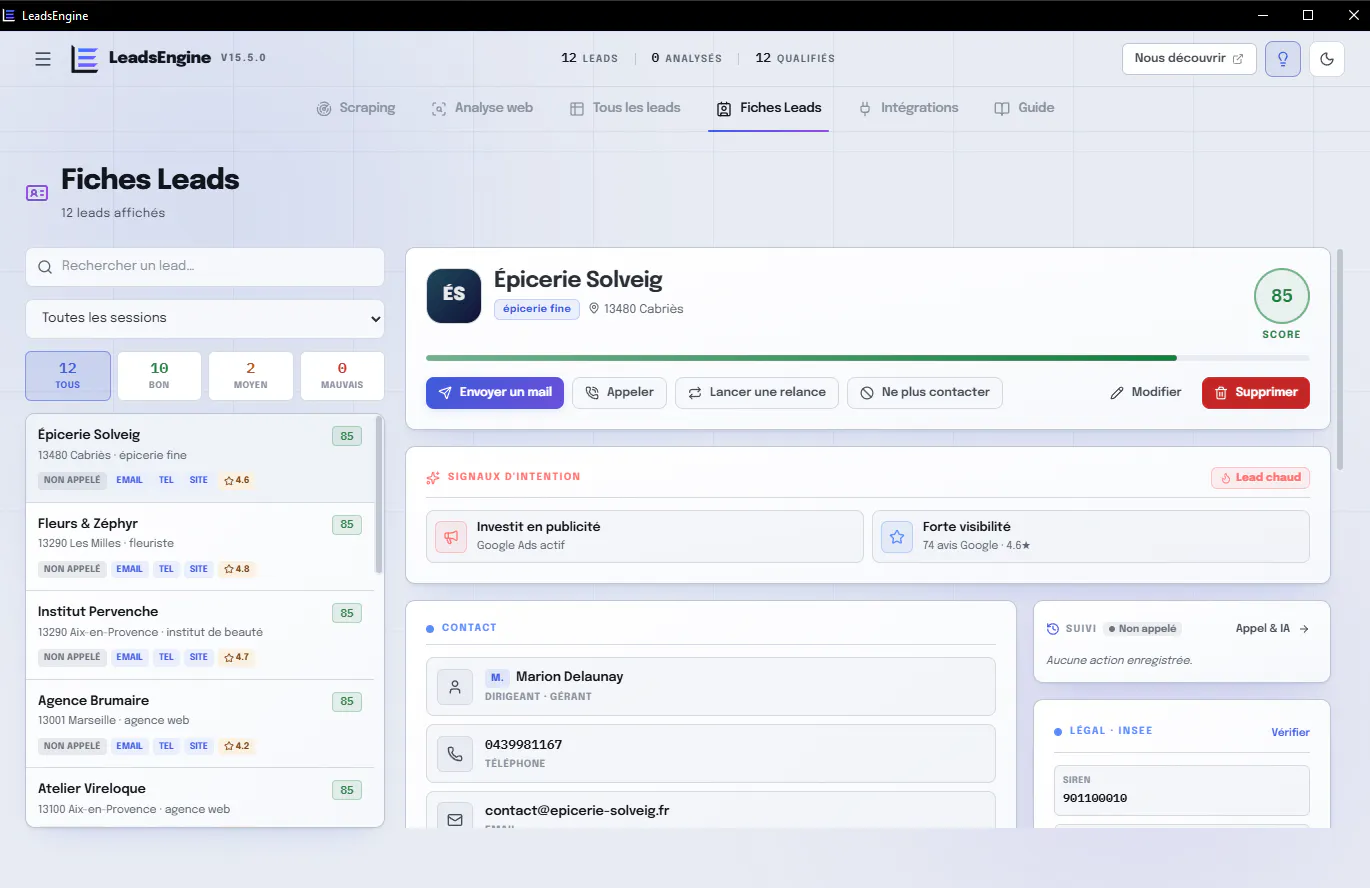Click the 4.2 star rating badge of Agence Brumaire
Viewport: 1370px width, 888px height.
(237, 746)
